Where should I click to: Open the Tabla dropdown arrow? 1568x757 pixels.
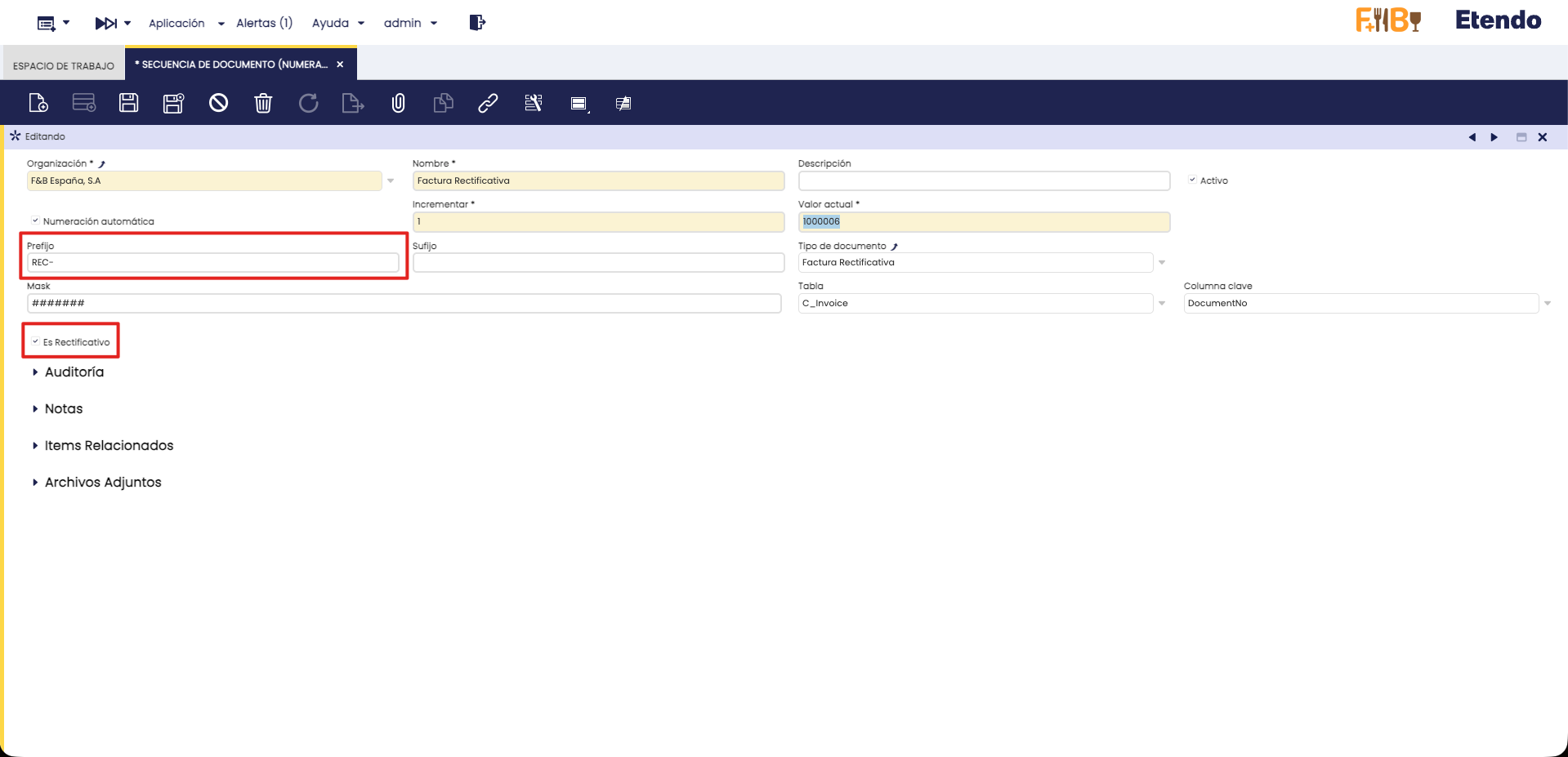(x=1162, y=304)
